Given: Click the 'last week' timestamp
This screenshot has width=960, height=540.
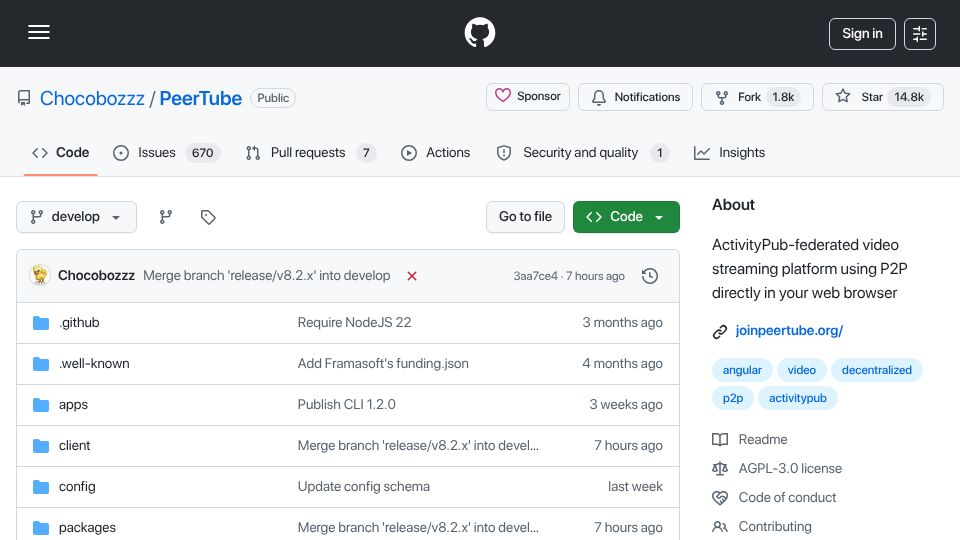Looking at the screenshot, I should tap(635, 487).
